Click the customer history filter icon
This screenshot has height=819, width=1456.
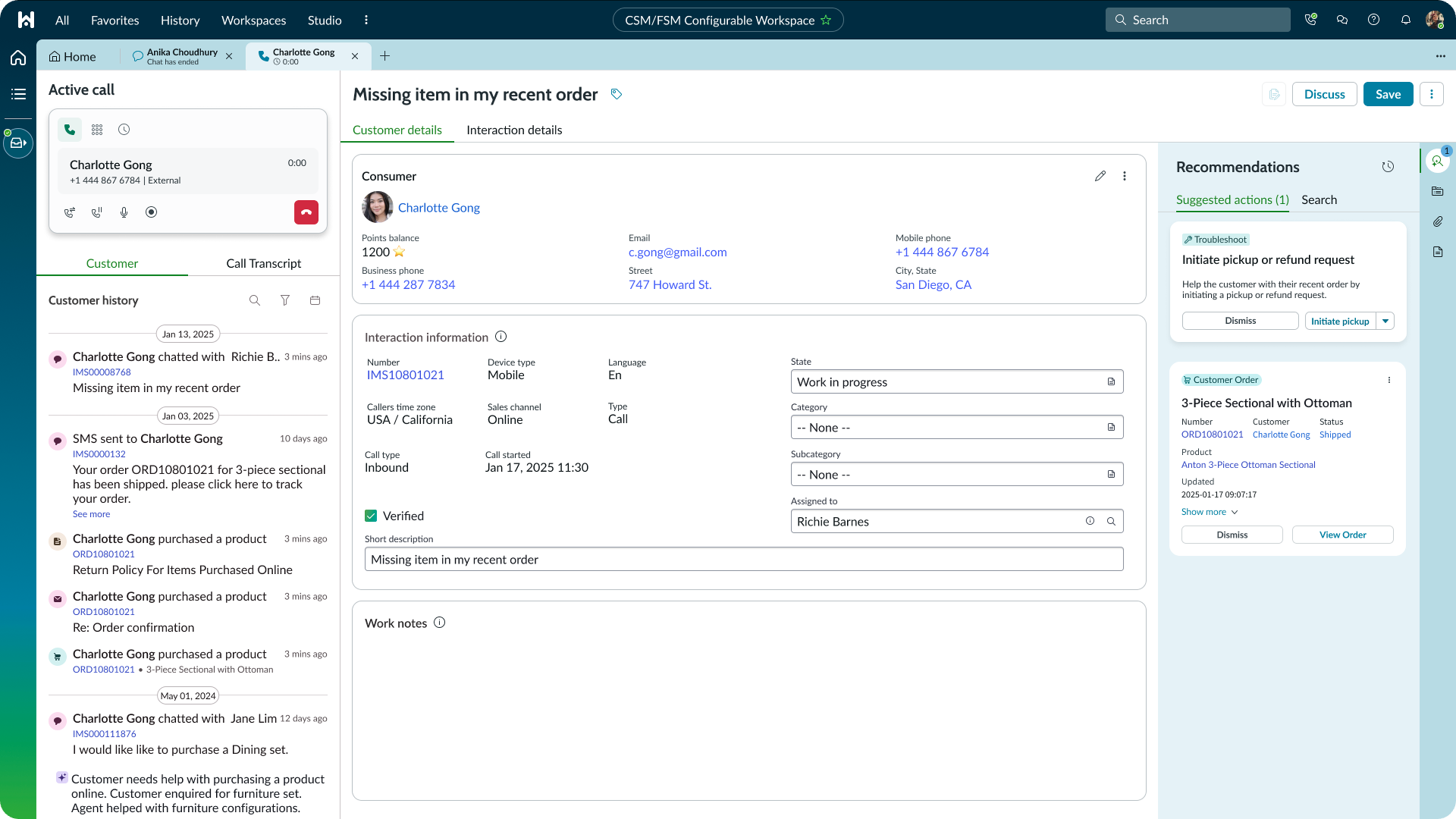pos(285,300)
